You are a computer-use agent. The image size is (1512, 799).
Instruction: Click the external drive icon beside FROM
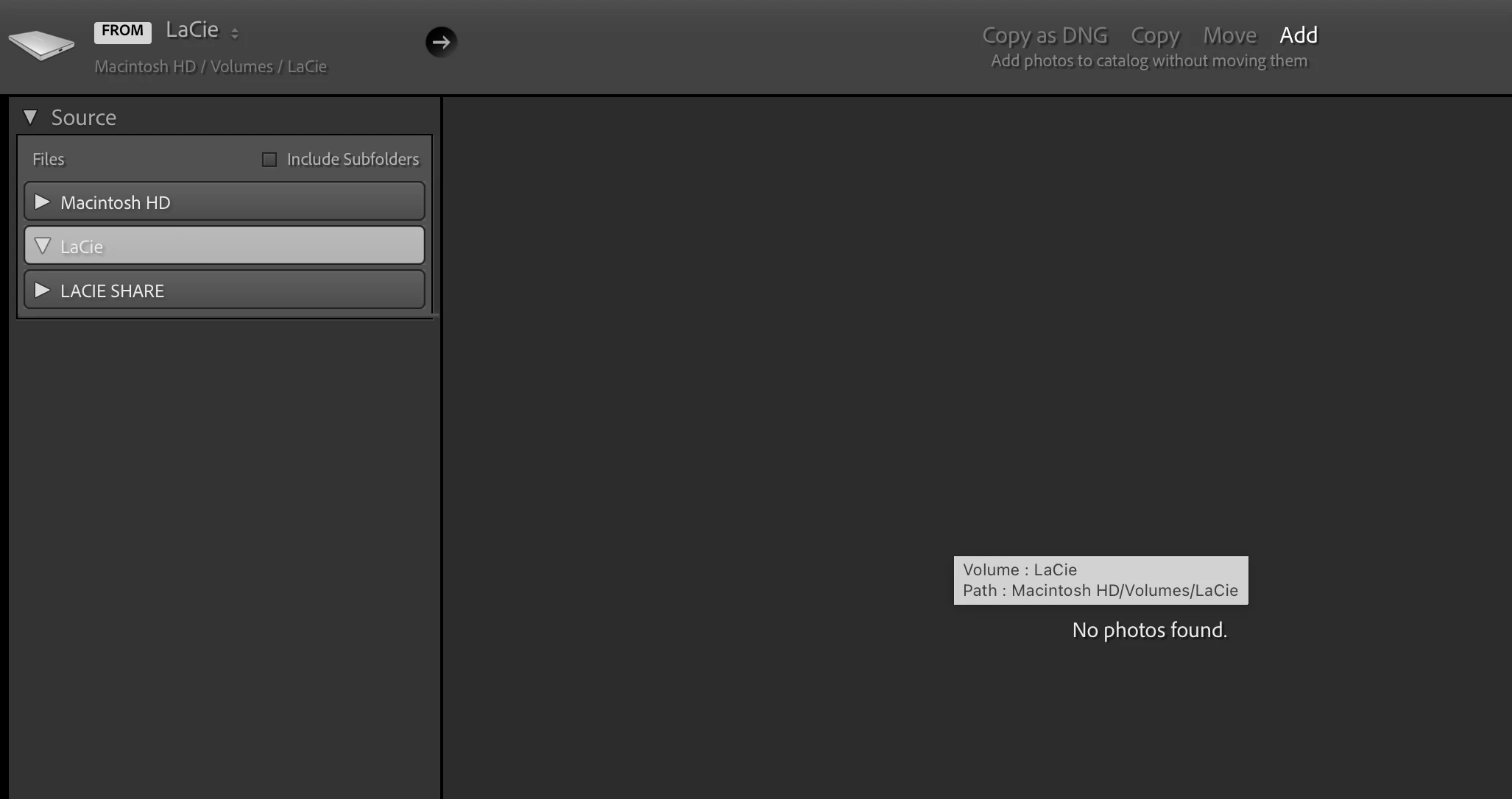[x=41, y=44]
